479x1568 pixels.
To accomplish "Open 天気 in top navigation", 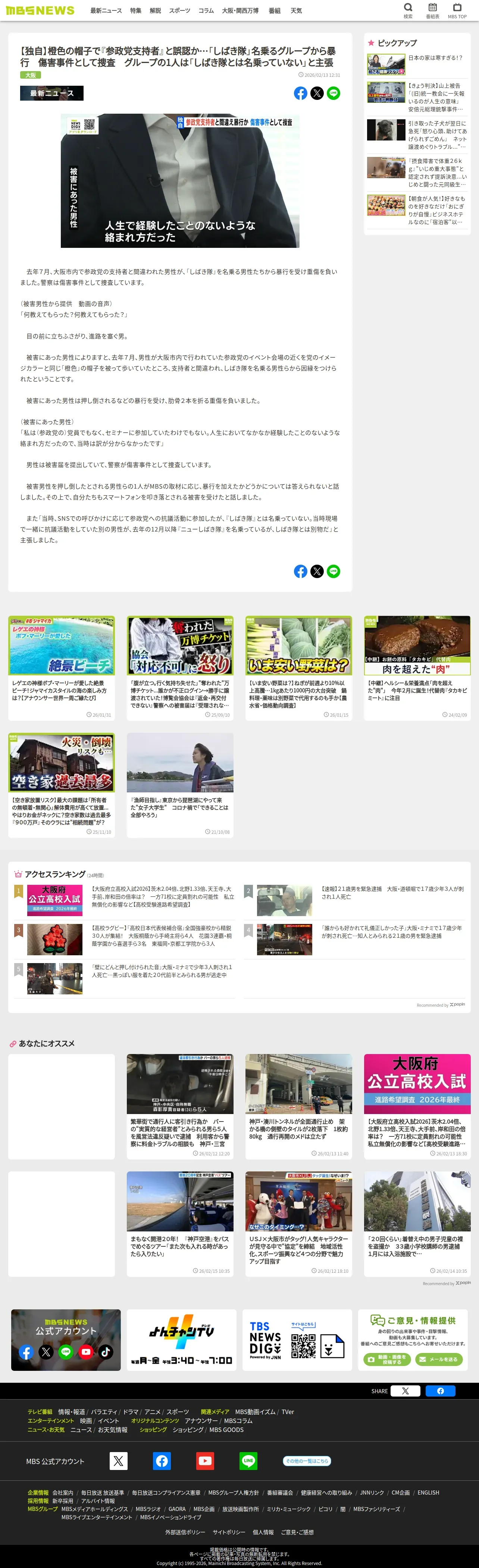I will (x=296, y=10).
